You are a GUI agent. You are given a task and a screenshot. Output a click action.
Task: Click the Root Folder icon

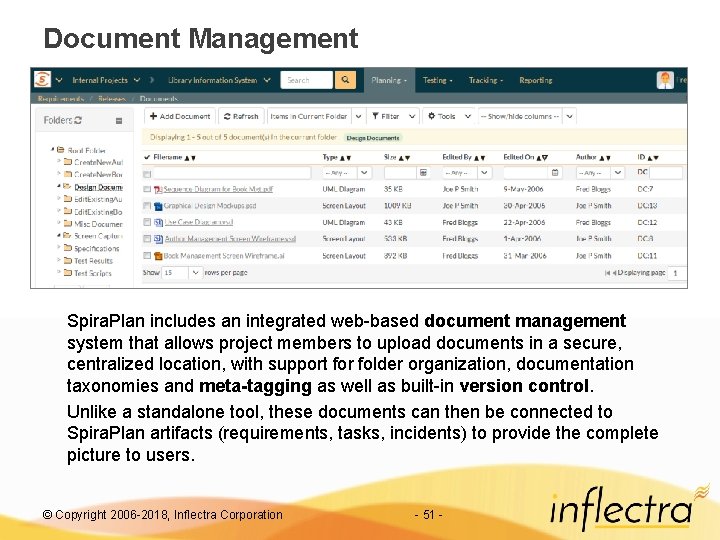[60, 150]
